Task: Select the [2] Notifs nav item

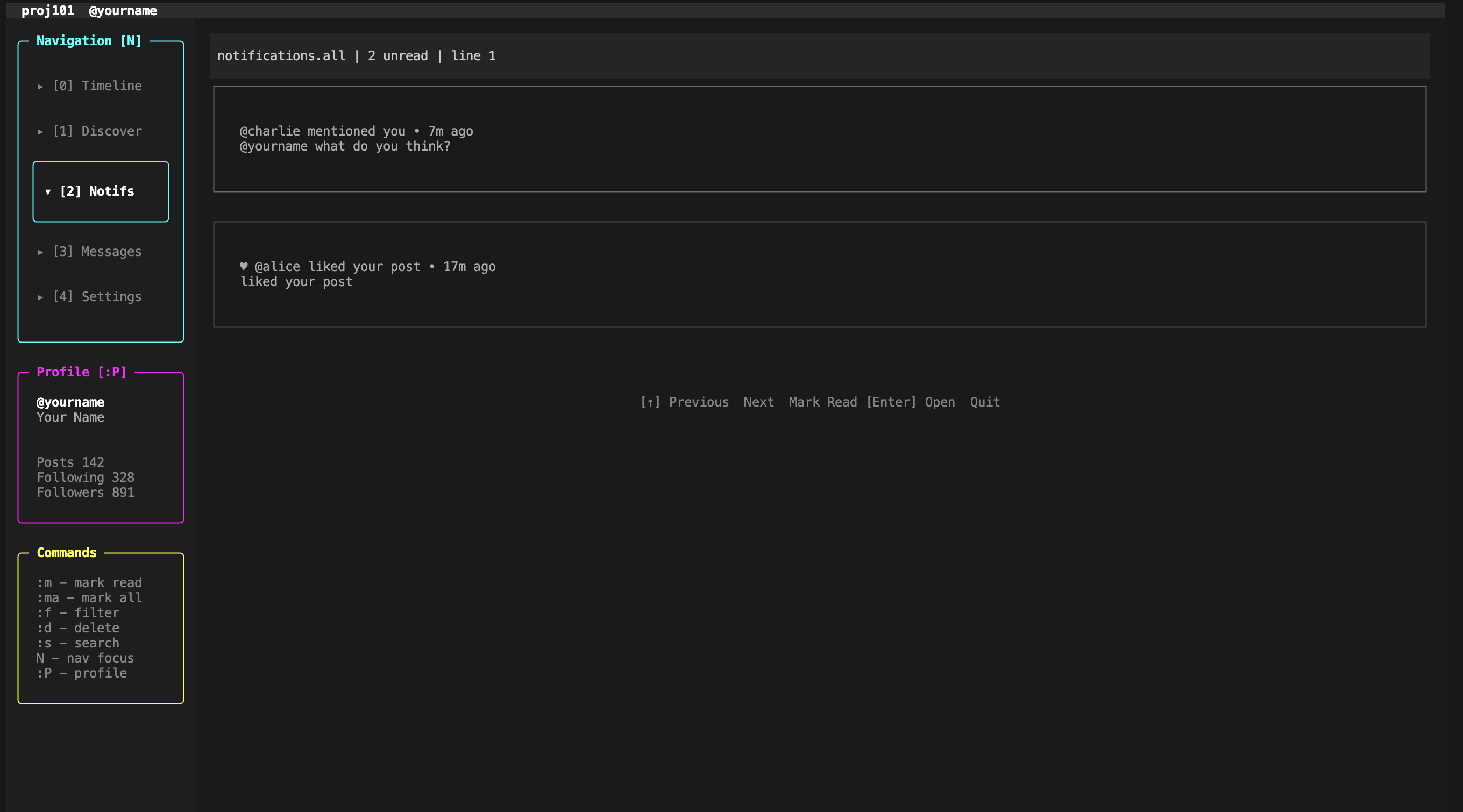Action: click(97, 191)
